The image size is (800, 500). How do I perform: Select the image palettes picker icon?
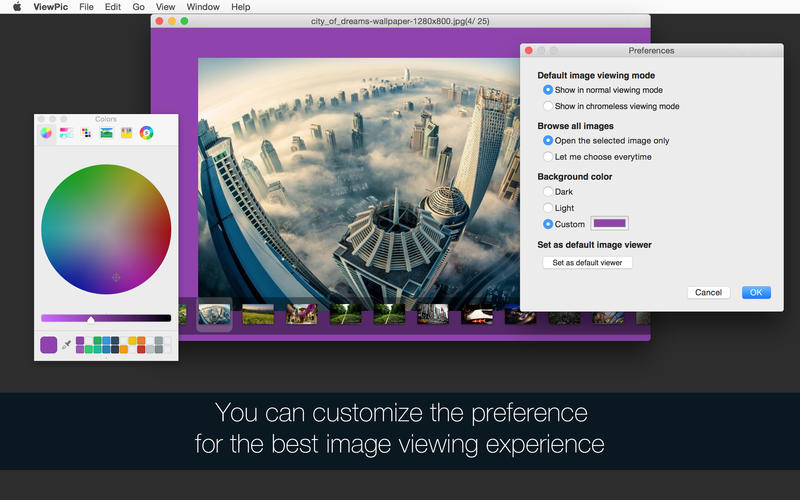[x=106, y=133]
